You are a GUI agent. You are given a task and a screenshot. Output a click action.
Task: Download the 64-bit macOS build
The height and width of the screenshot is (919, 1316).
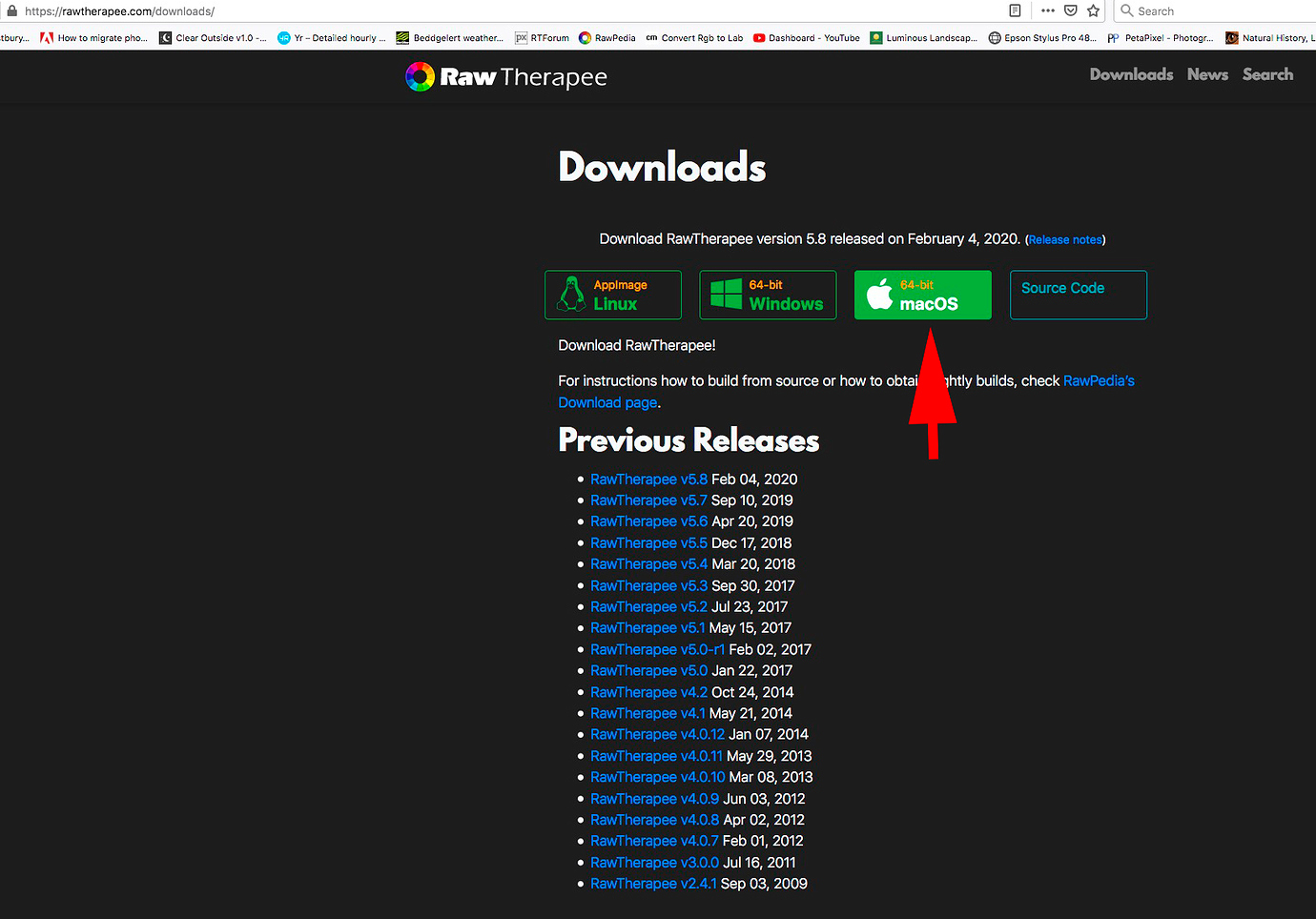[x=922, y=295]
